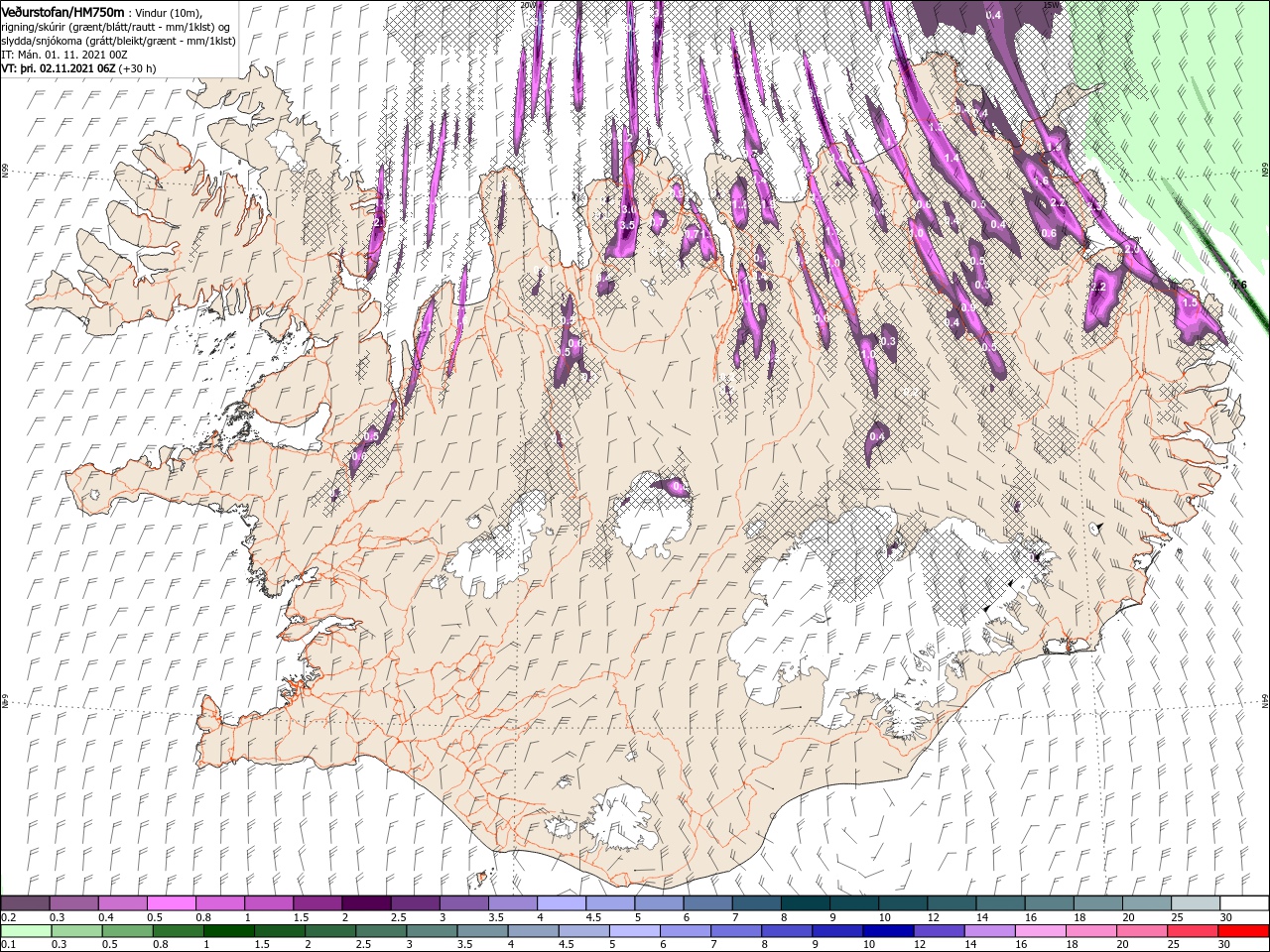Click lower legend swatch between 20 and 25
Screen dimensions: 1270x952
(1141, 931)
